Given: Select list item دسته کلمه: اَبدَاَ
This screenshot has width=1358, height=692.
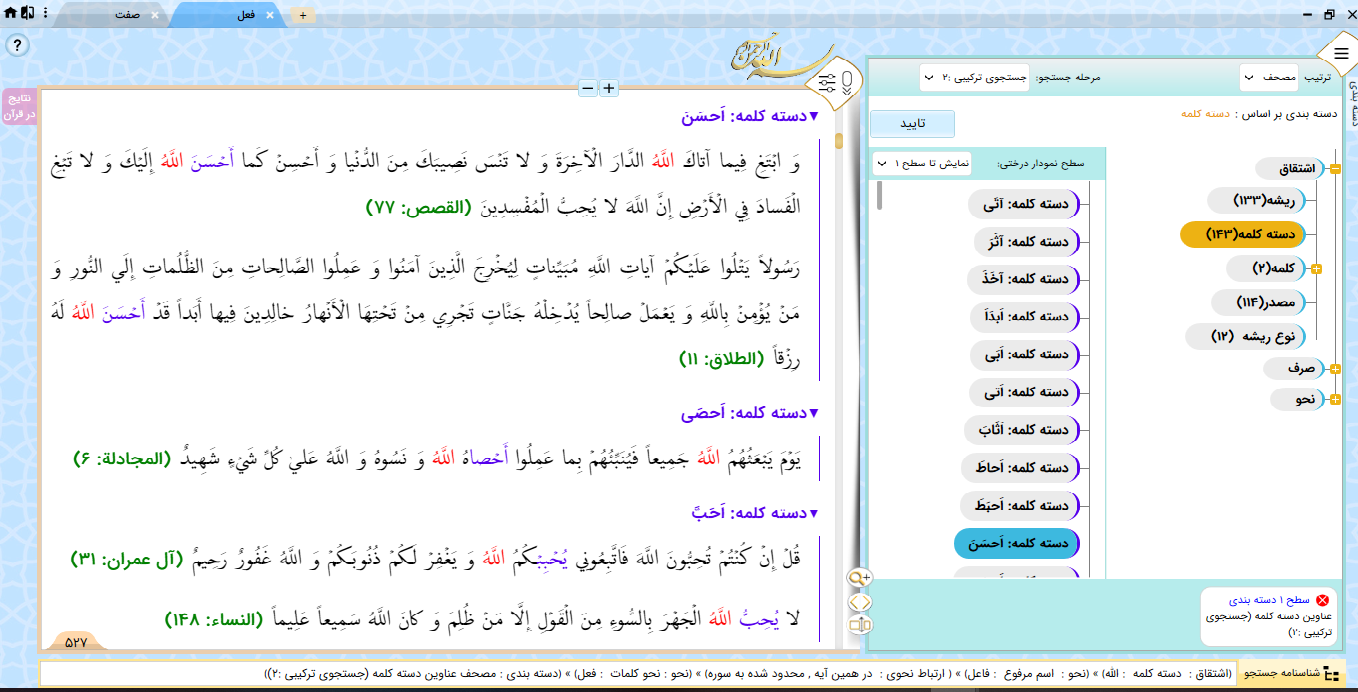Looking at the screenshot, I should coord(1024,317).
